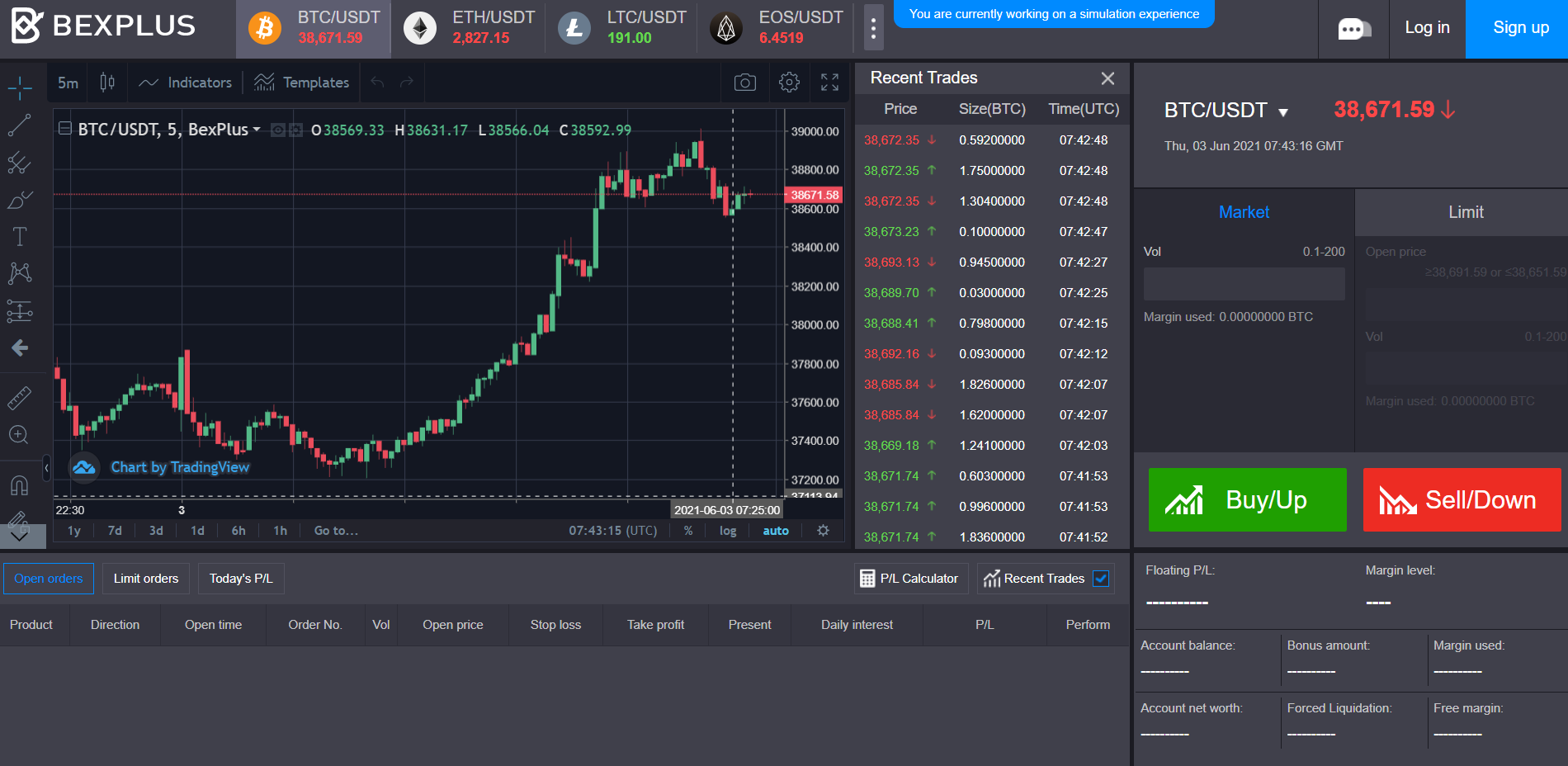Viewport: 1568px width, 766px height.
Task: Toggle magnet mode on chart
Action: pyautogui.click(x=20, y=485)
